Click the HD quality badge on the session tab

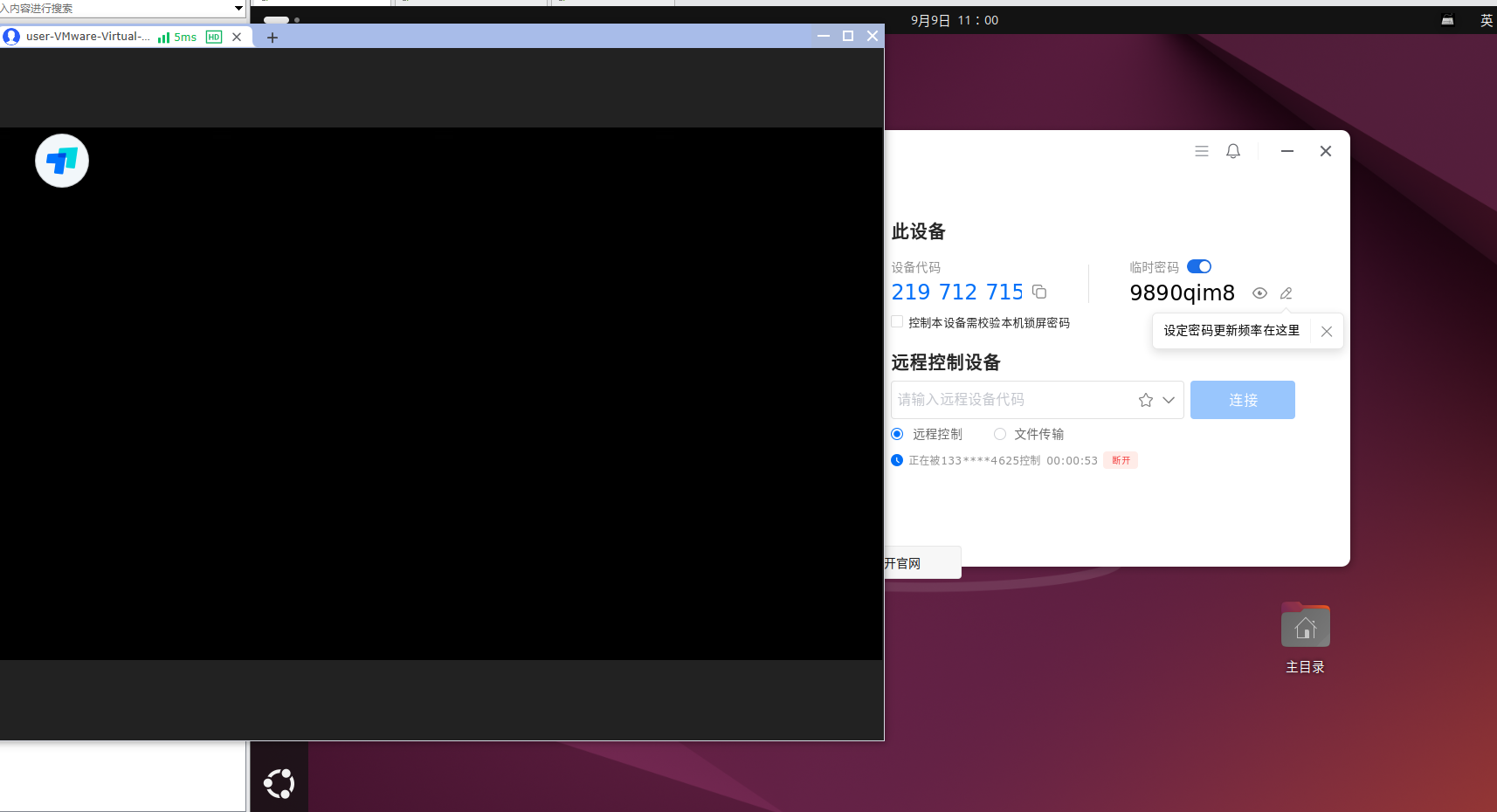tap(212, 37)
